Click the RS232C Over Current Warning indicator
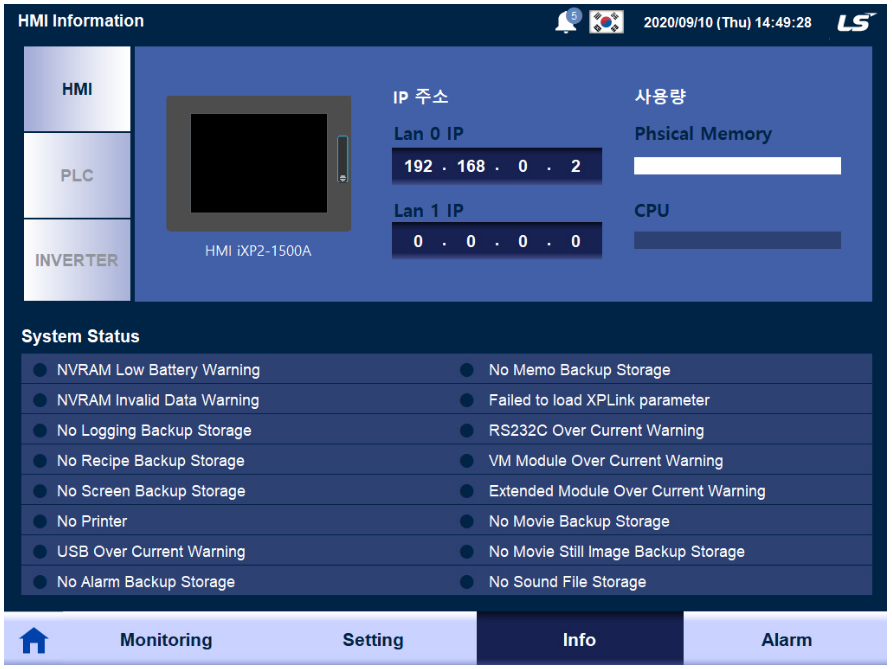Image resolution: width=892 pixels, height=669 pixels. (467, 430)
